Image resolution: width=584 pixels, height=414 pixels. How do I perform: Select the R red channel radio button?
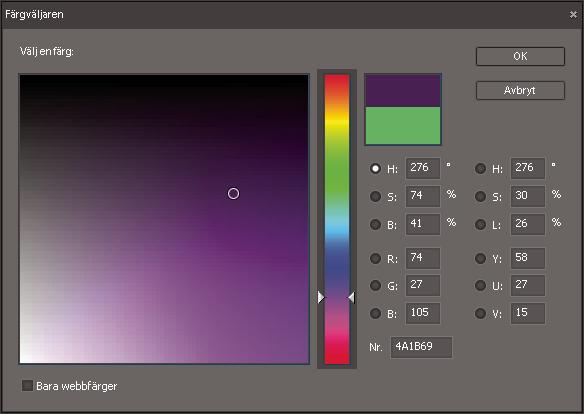point(375,258)
